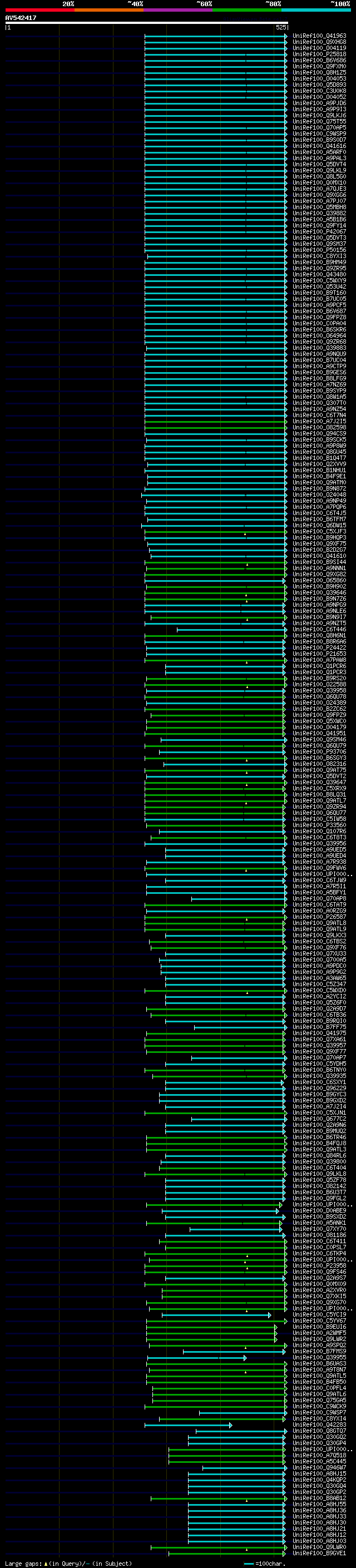Select the UniRef100_A8HJ21 label
The width and height of the screenshot is (356, 1568).
click(319, 1530)
